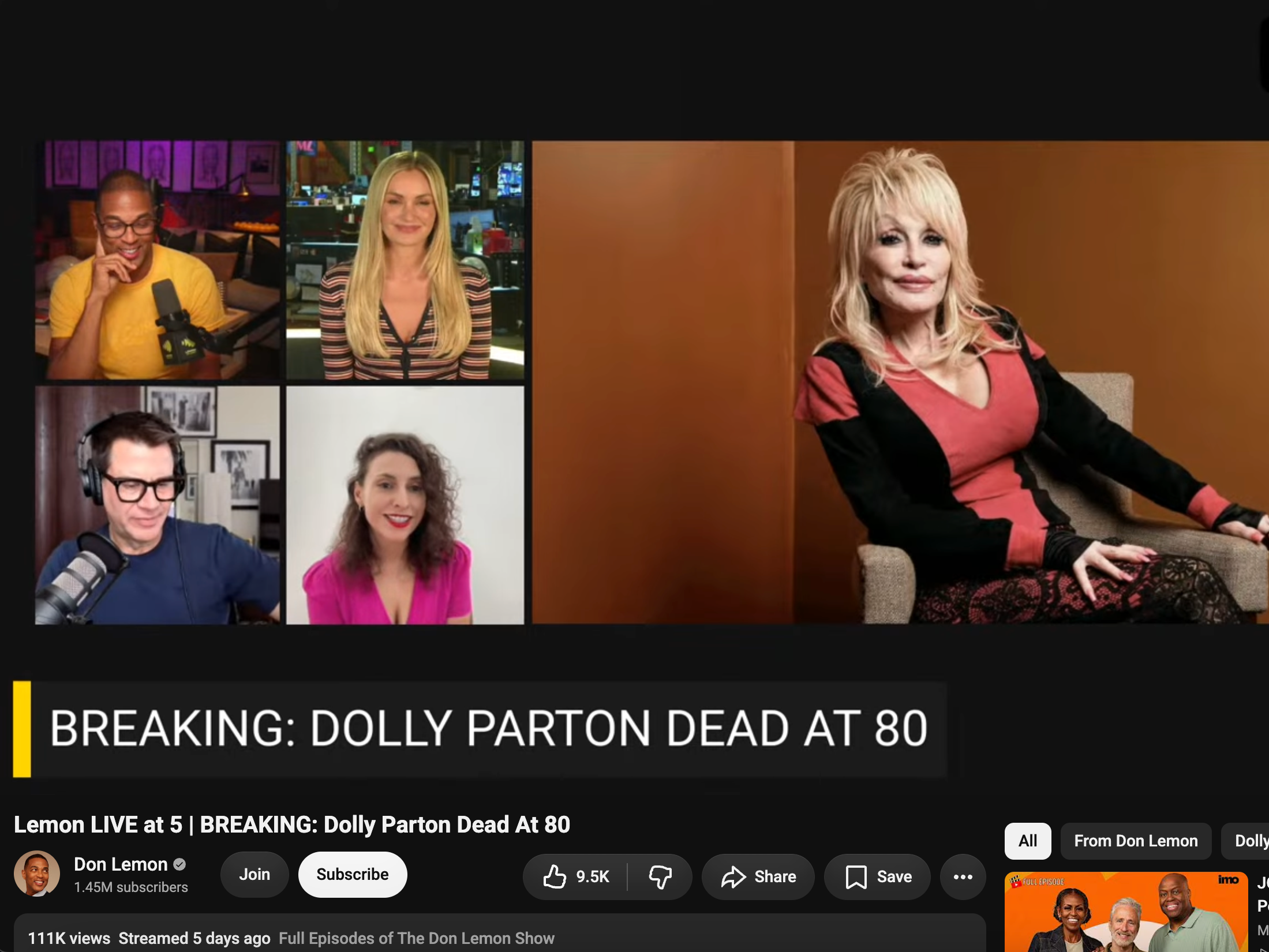Subscribe to the Don Lemon channel
1269x952 pixels.
click(353, 875)
